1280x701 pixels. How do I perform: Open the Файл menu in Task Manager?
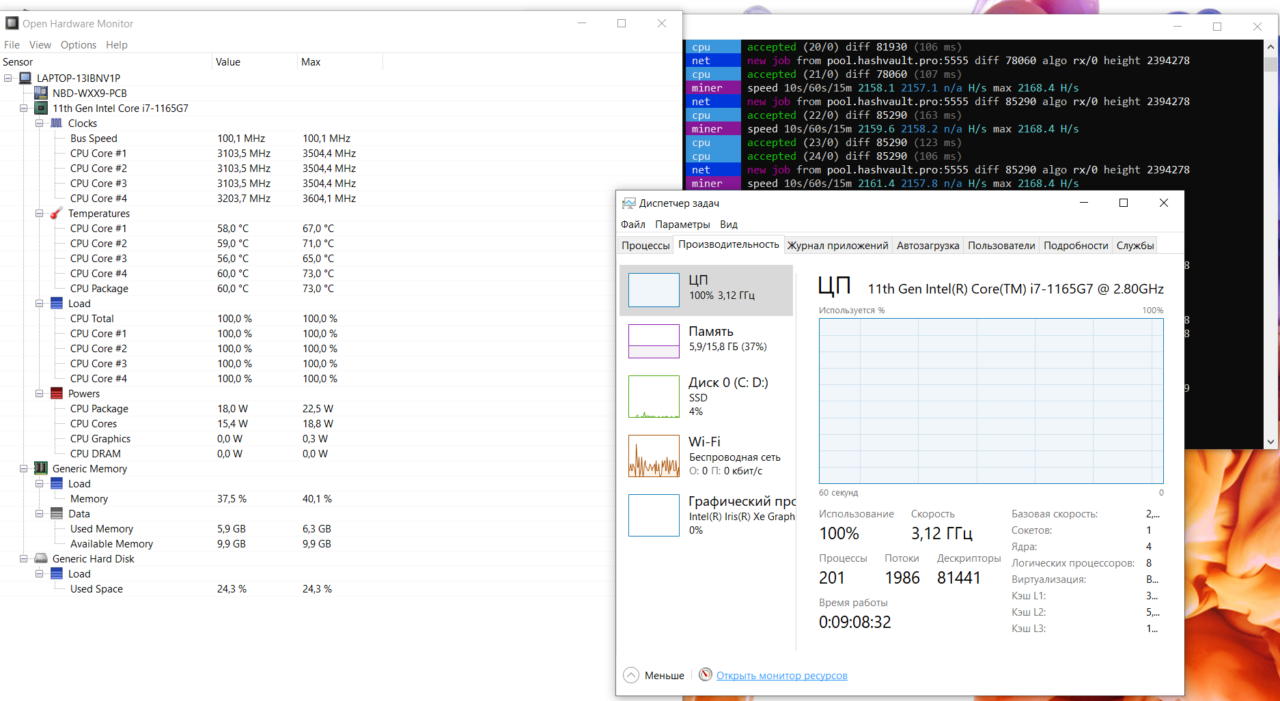633,224
